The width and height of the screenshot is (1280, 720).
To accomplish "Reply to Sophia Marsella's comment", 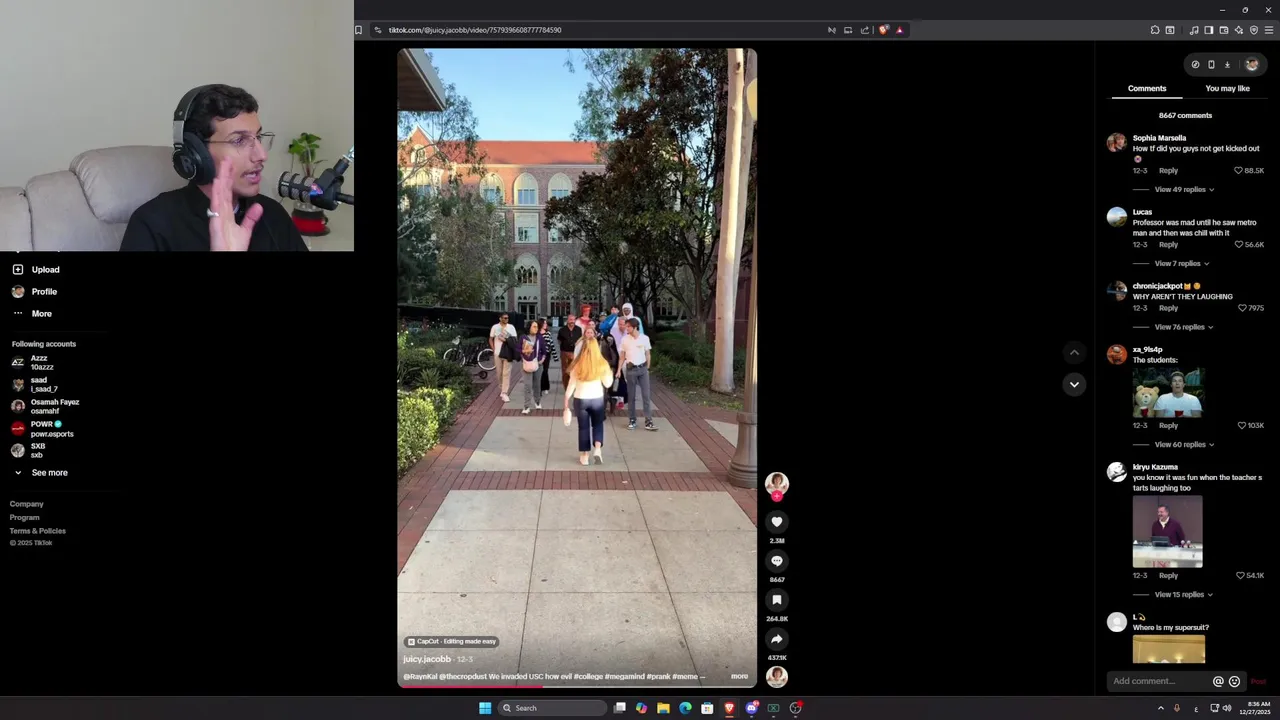I will (1168, 171).
